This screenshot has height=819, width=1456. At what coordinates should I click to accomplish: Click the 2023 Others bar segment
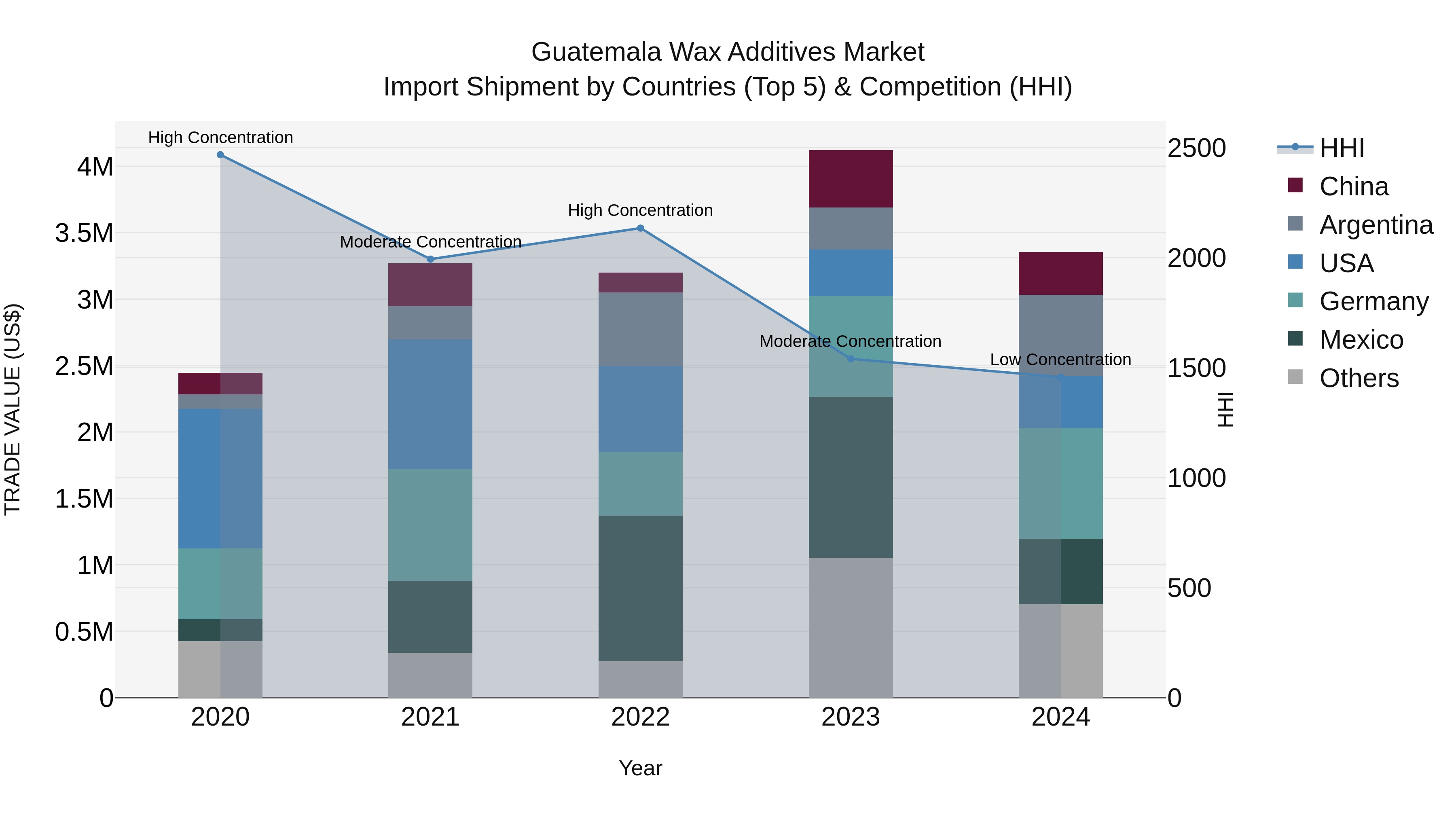pyautogui.click(x=851, y=627)
